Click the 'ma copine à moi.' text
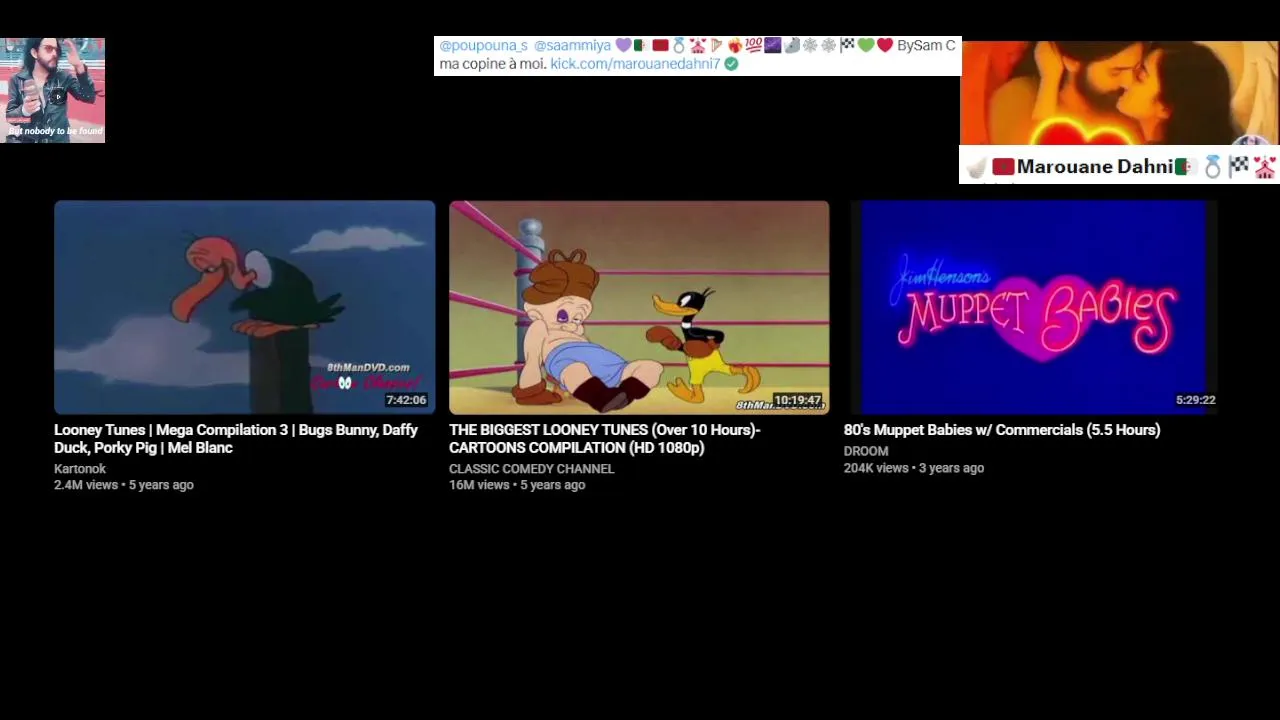 [493, 64]
